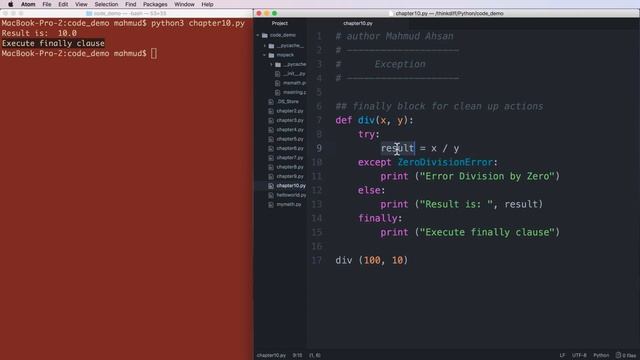The image size is (640, 360).
Task: Click the file icon beside chapter2.py
Action: point(271,111)
